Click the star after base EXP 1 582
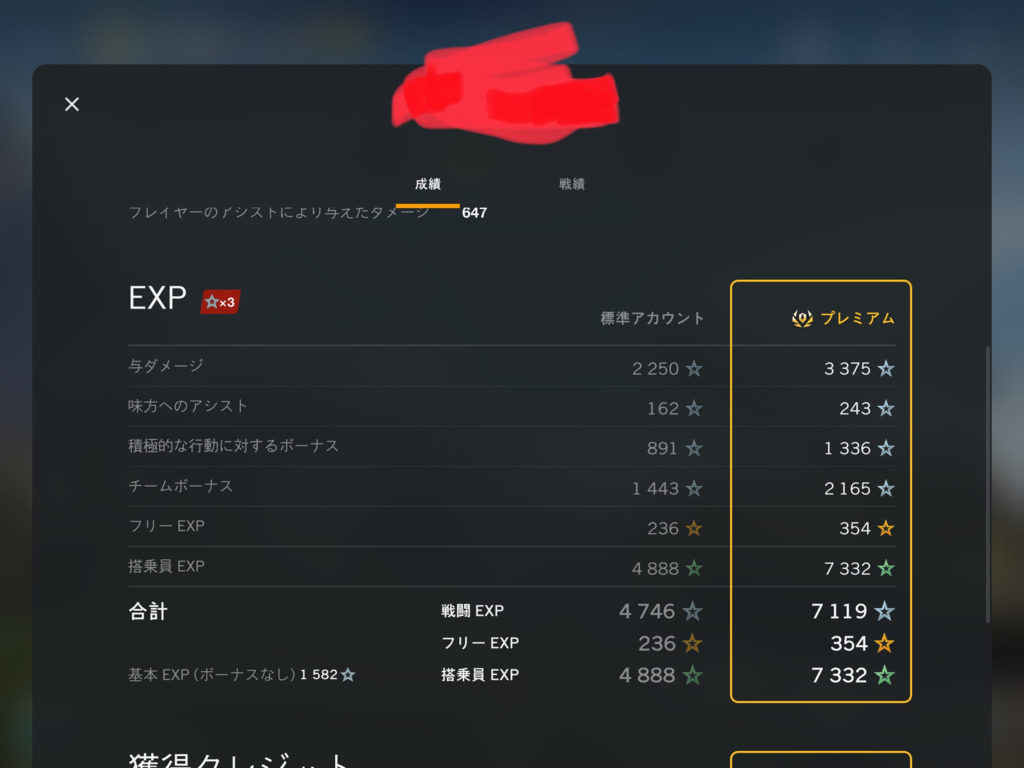Viewport: 1024px width, 768px height. pyautogui.click(x=348, y=675)
